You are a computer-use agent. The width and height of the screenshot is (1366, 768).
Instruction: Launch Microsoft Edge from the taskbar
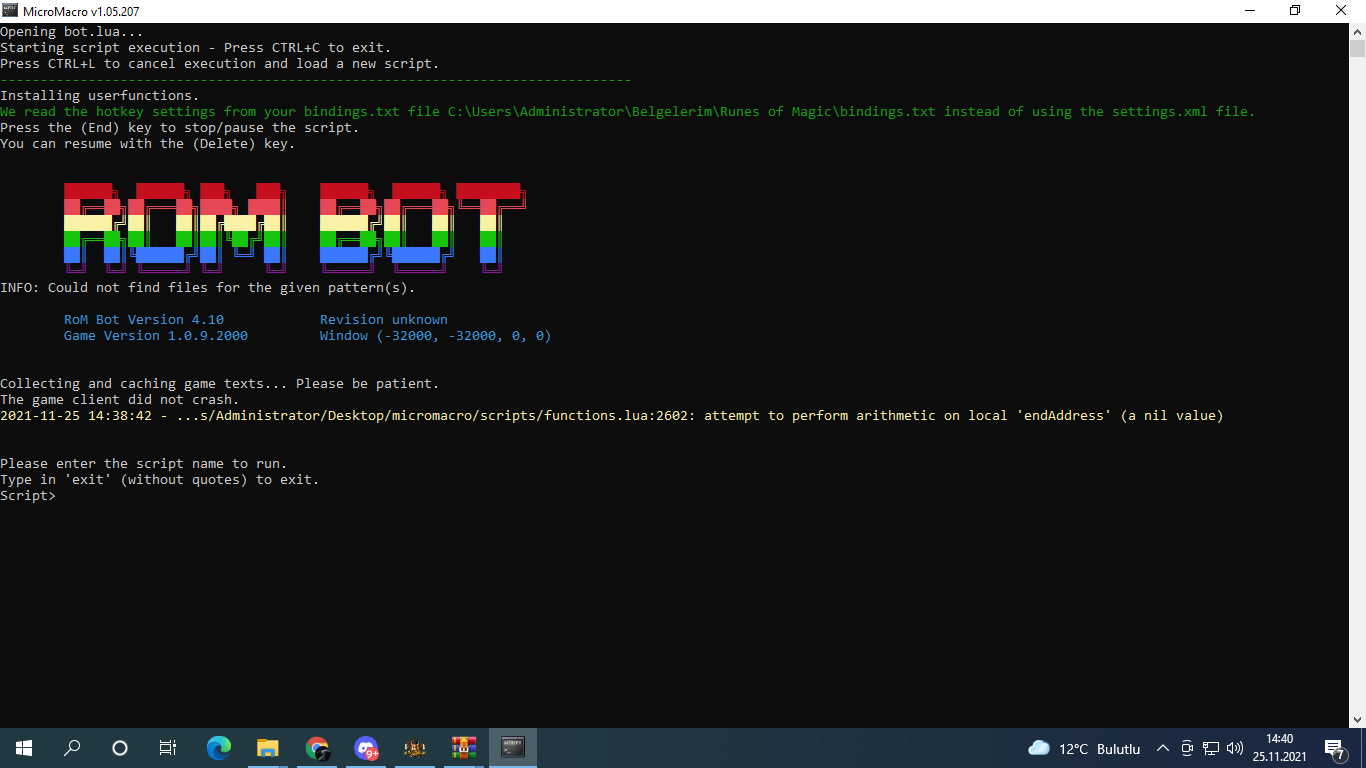pyautogui.click(x=218, y=748)
